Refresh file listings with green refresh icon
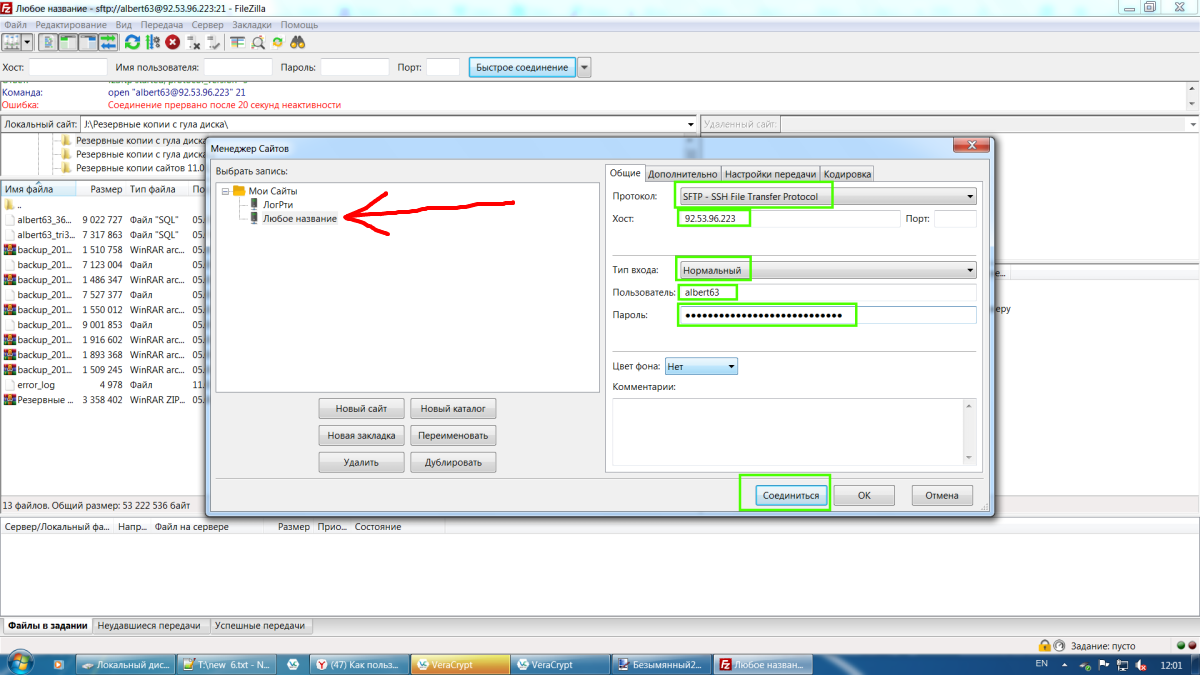This screenshot has height=675, width=1200. [132, 41]
